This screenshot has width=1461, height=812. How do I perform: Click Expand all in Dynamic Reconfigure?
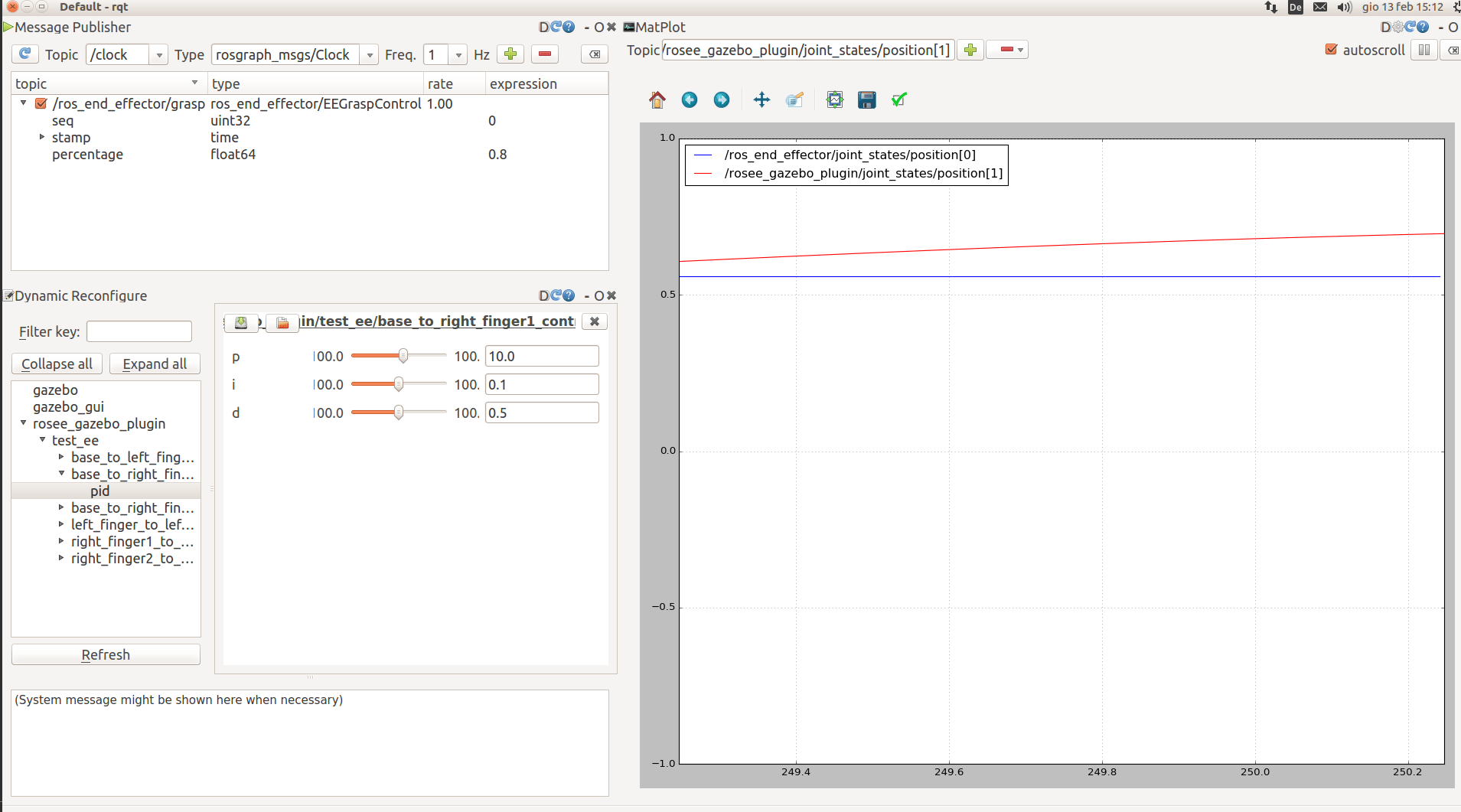pyautogui.click(x=155, y=364)
